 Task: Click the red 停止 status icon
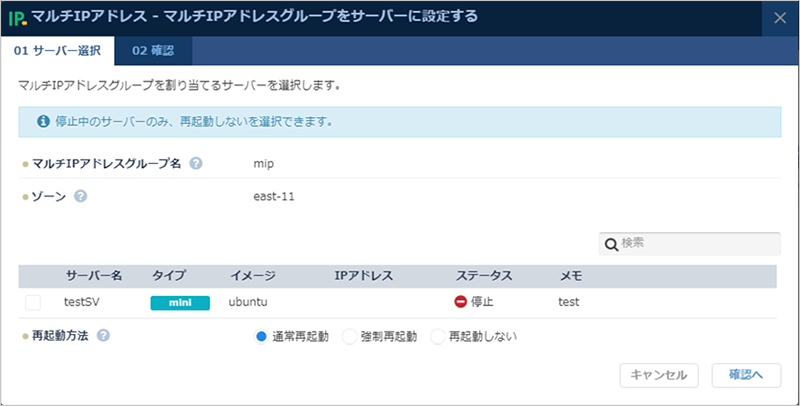point(461,301)
